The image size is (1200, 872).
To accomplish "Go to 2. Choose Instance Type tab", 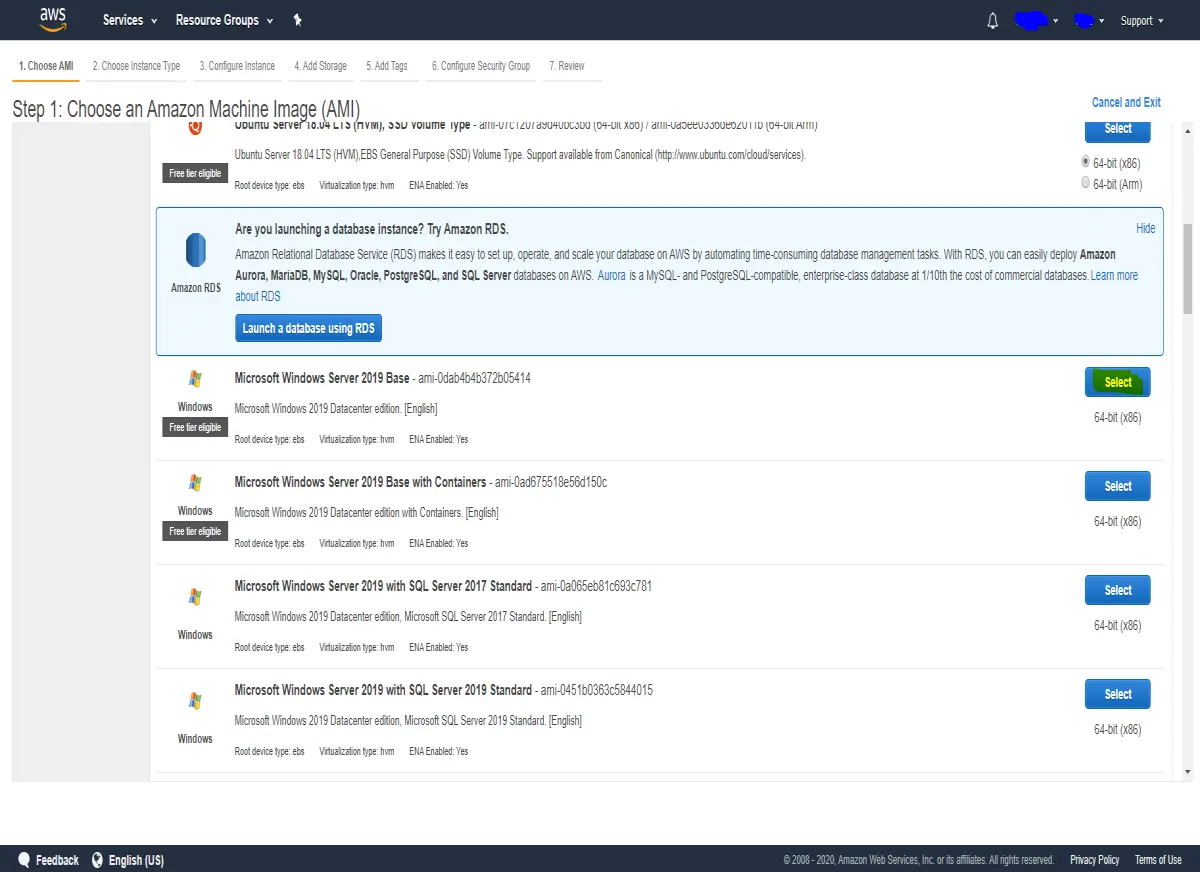I will 136,66.
